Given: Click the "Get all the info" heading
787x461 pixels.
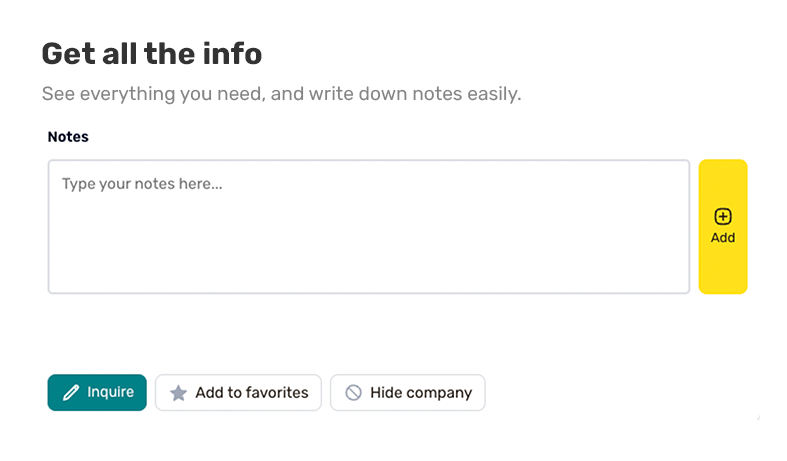Looking at the screenshot, I should 151,53.
